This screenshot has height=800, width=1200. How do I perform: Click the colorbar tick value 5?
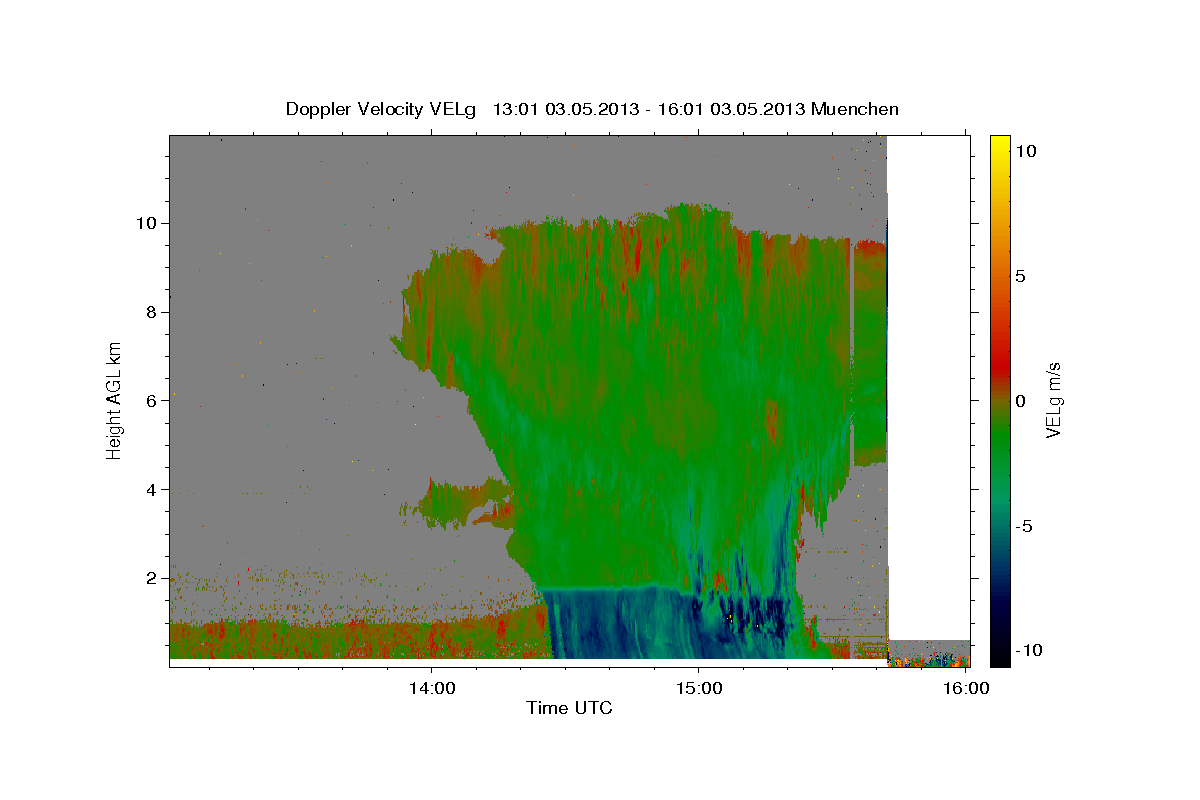[x=1020, y=276]
